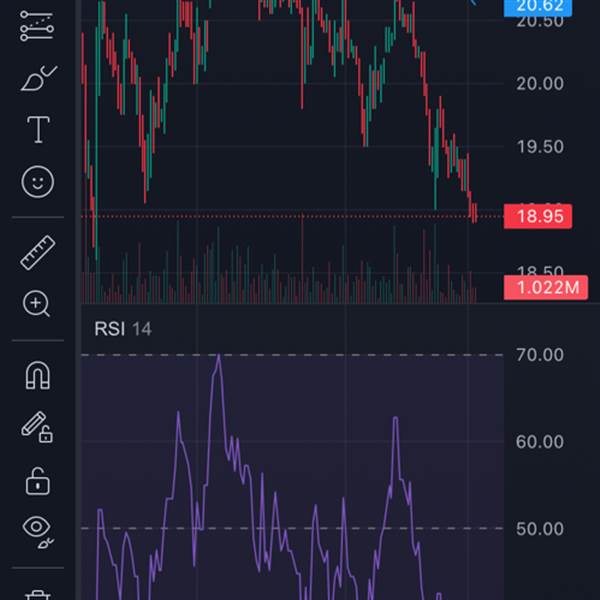Image resolution: width=600 pixels, height=600 pixels.
Task: Toggle lock all drawing tools
Action: point(38,480)
